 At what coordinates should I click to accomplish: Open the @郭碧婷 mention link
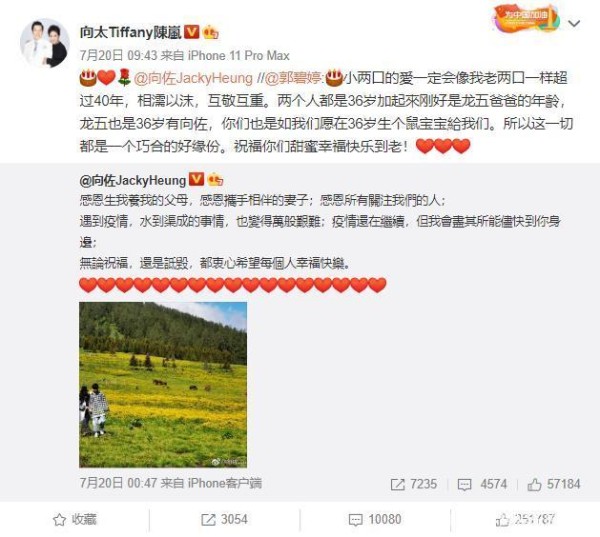tap(294, 78)
